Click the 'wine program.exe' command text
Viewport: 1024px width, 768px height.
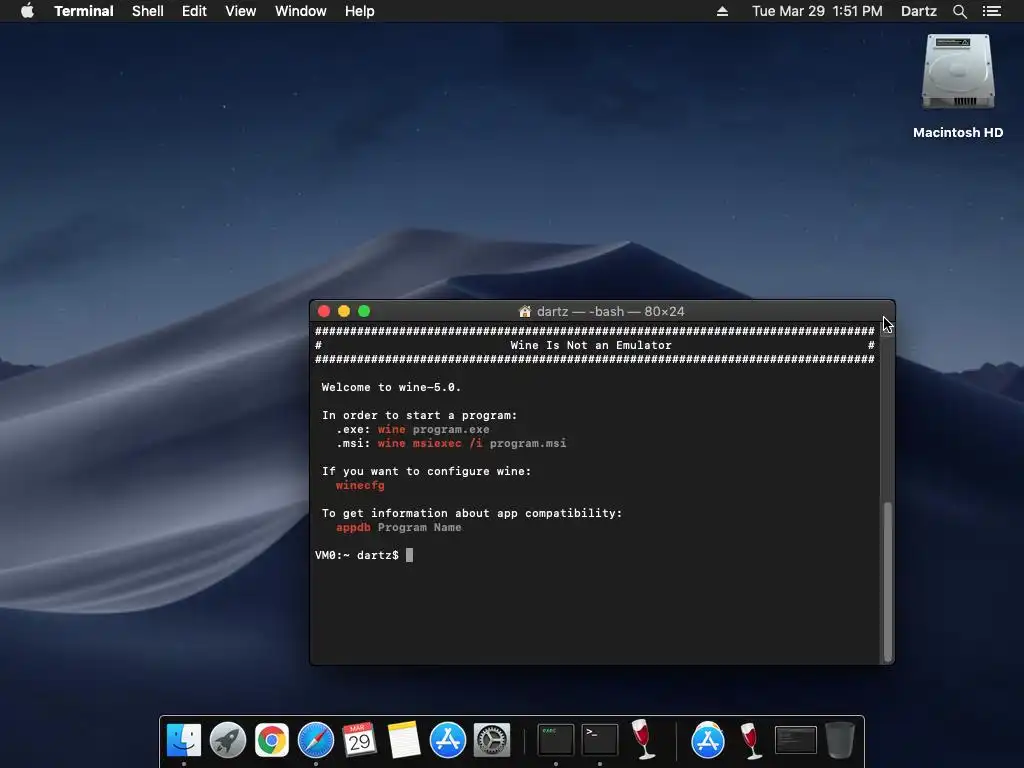pos(434,430)
